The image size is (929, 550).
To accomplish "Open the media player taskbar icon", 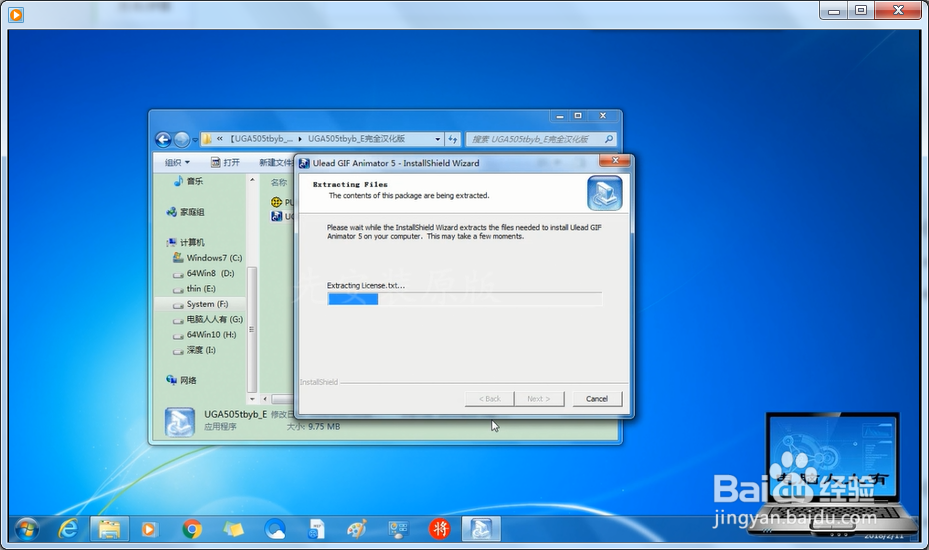I will click(149, 529).
